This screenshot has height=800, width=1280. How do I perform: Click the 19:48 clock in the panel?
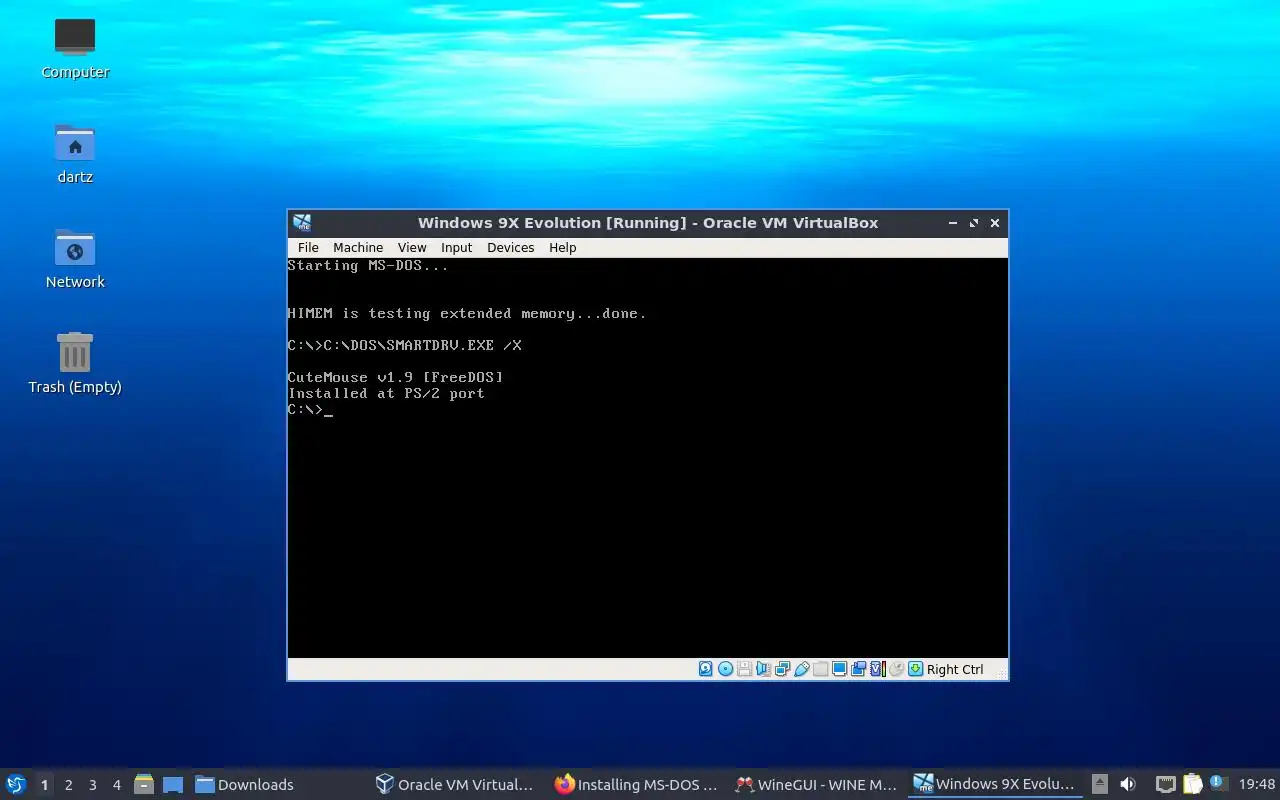[1257, 784]
